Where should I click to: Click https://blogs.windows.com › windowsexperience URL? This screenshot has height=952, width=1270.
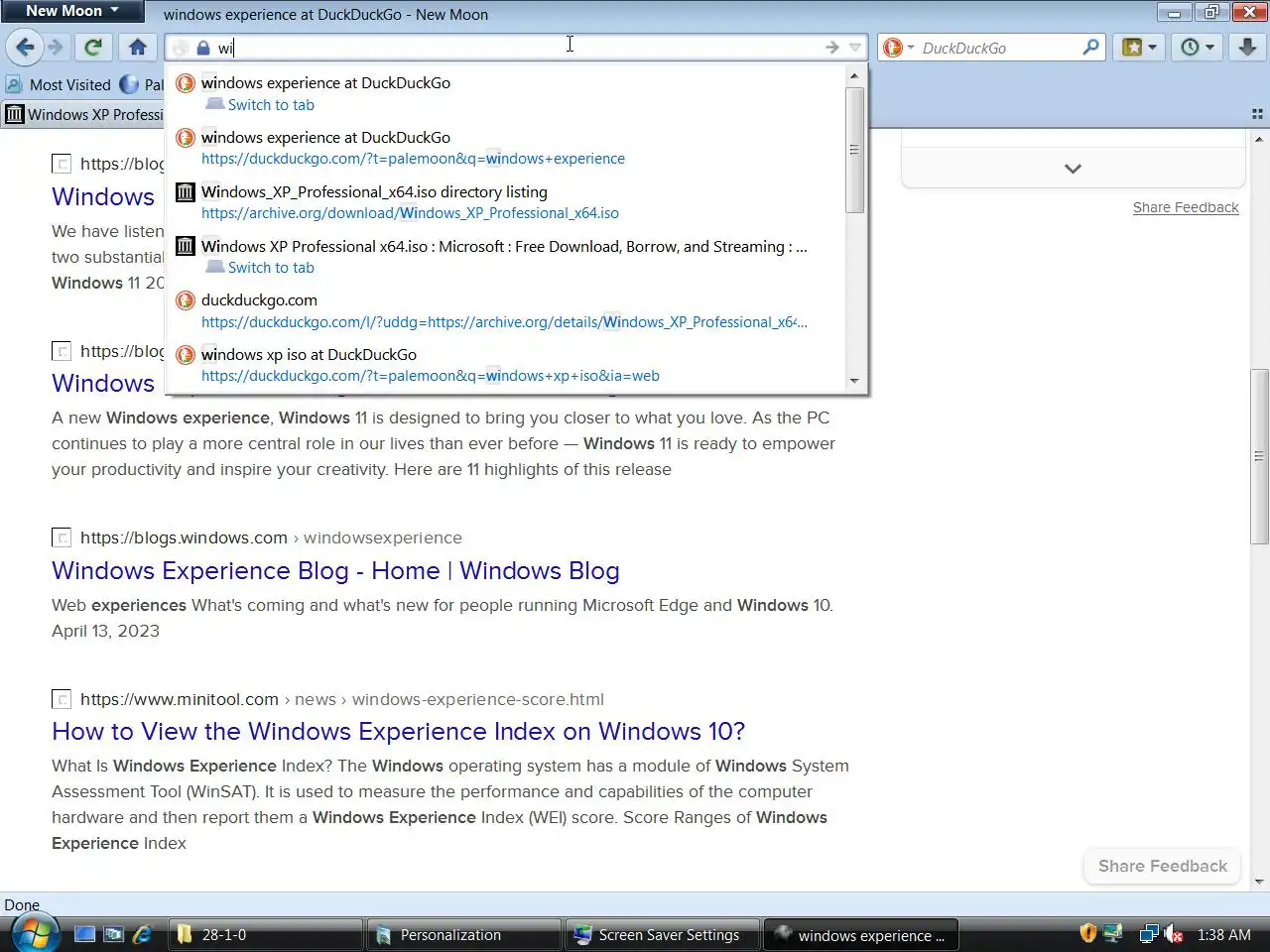271,537
